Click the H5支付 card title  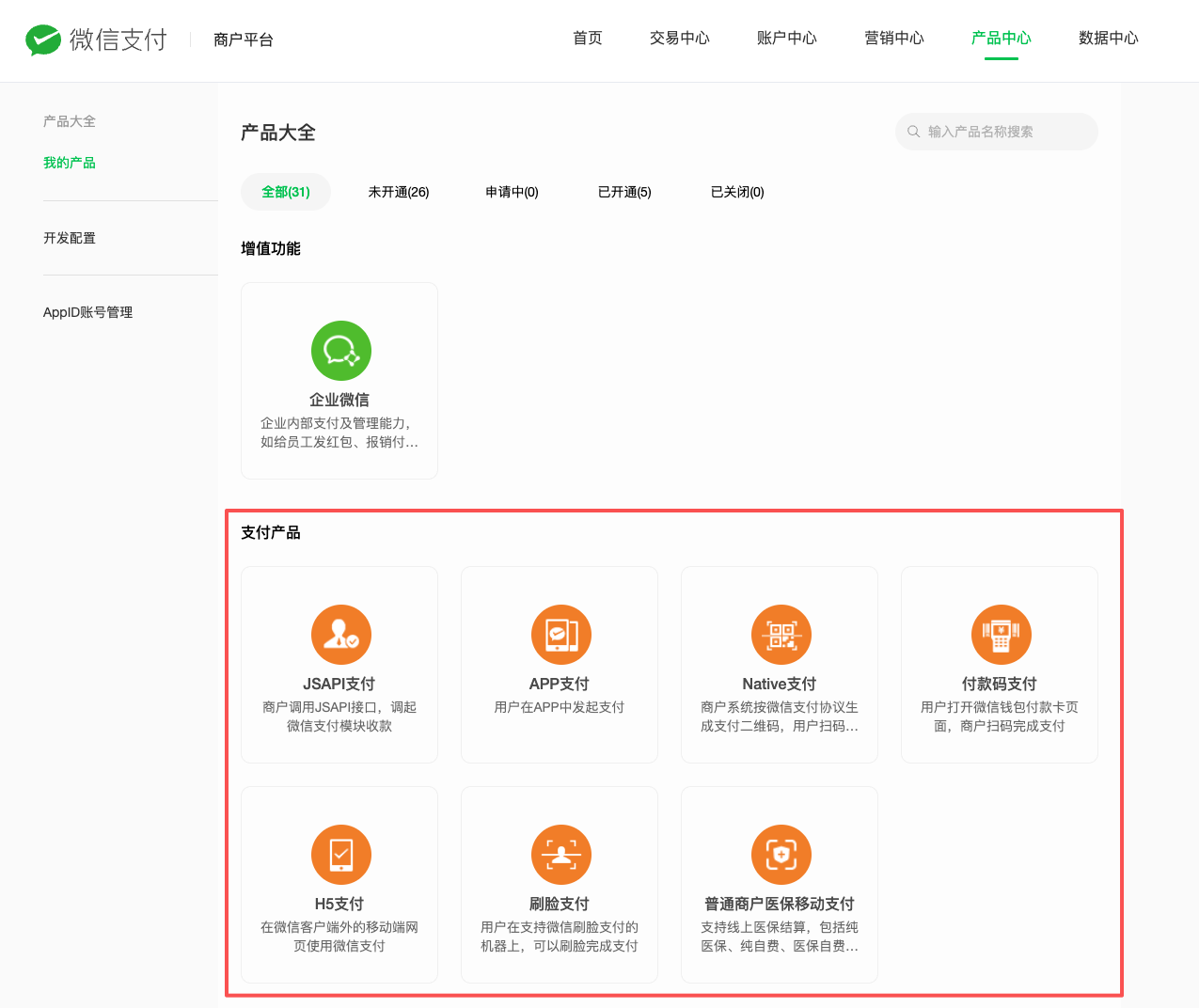[x=339, y=904]
